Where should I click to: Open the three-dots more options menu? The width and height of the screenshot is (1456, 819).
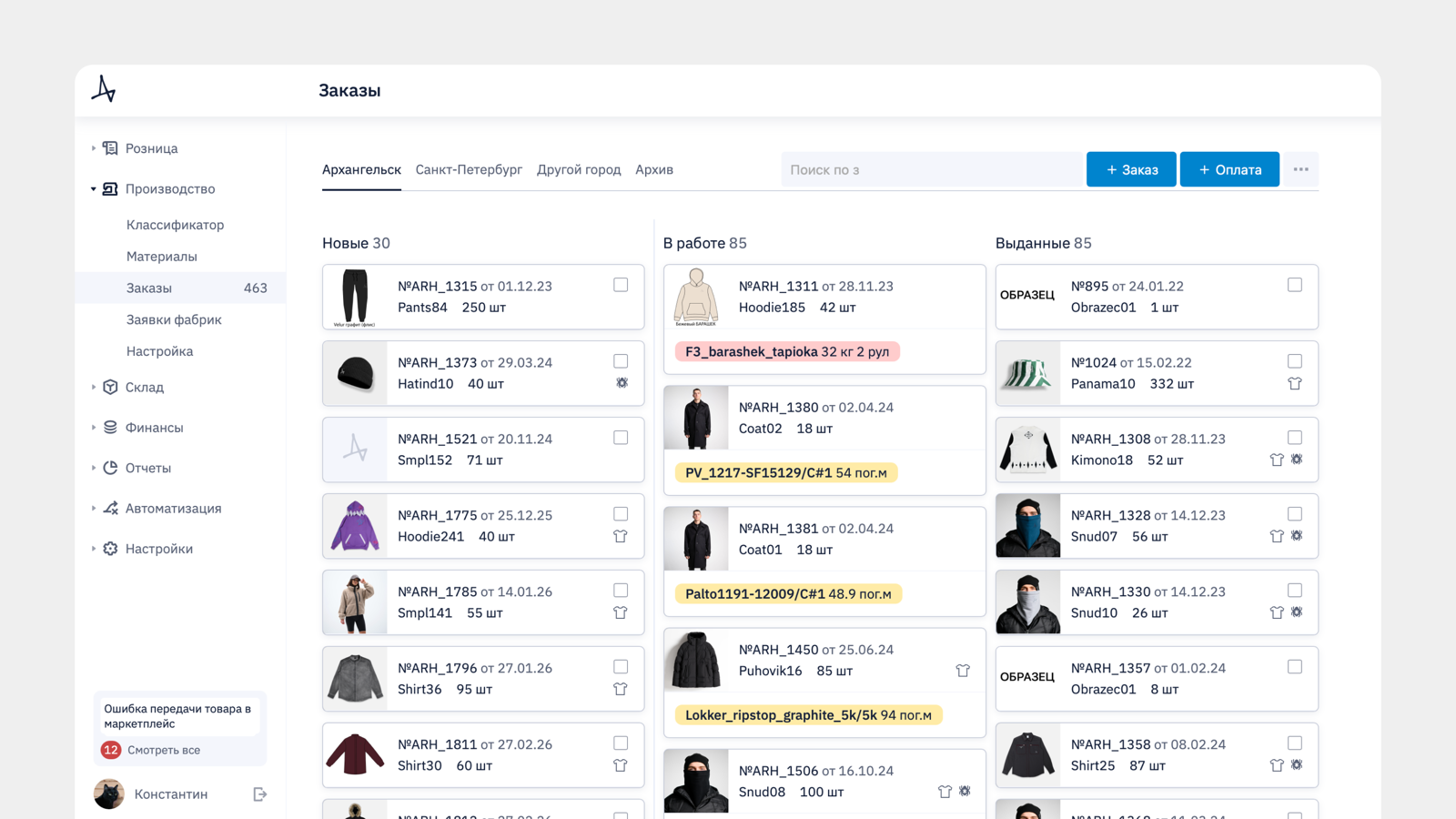click(1301, 169)
